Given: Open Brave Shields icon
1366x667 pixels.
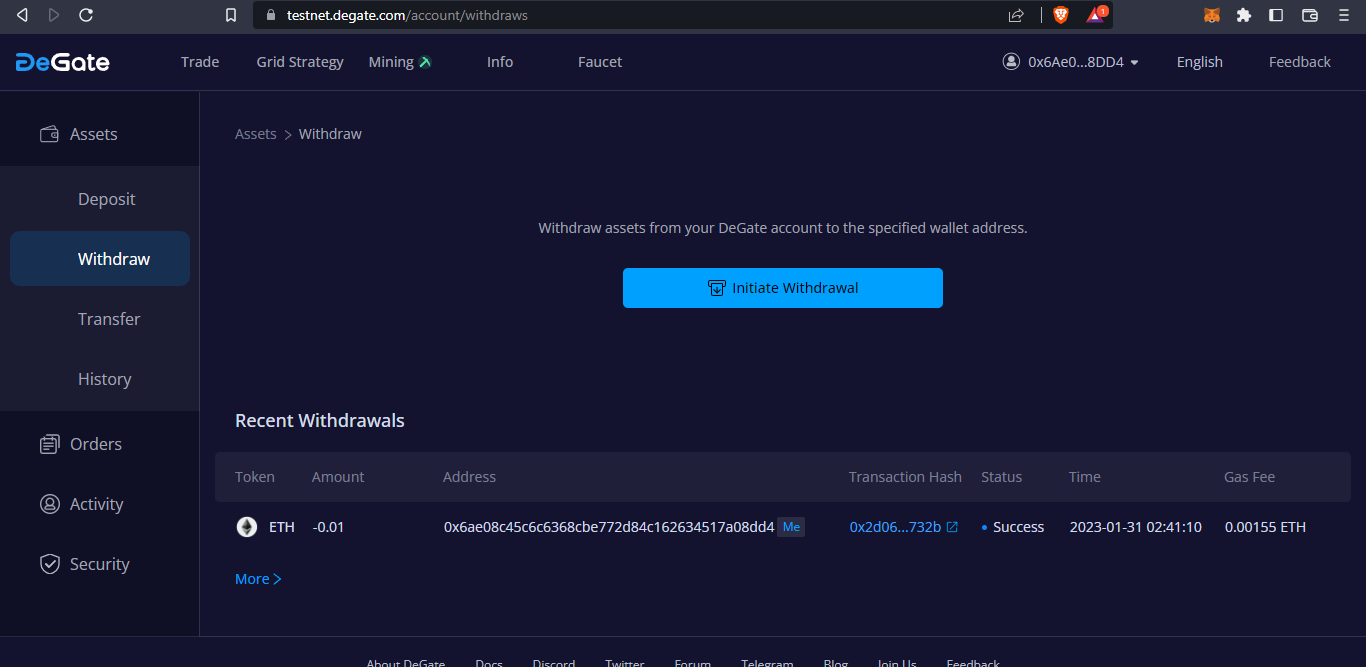Looking at the screenshot, I should point(1061,15).
